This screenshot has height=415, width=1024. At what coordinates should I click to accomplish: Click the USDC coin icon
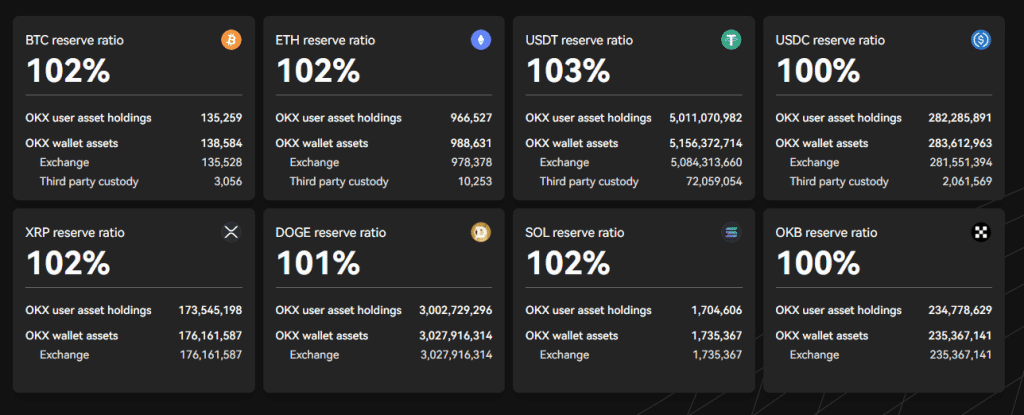[x=981, y=41]
